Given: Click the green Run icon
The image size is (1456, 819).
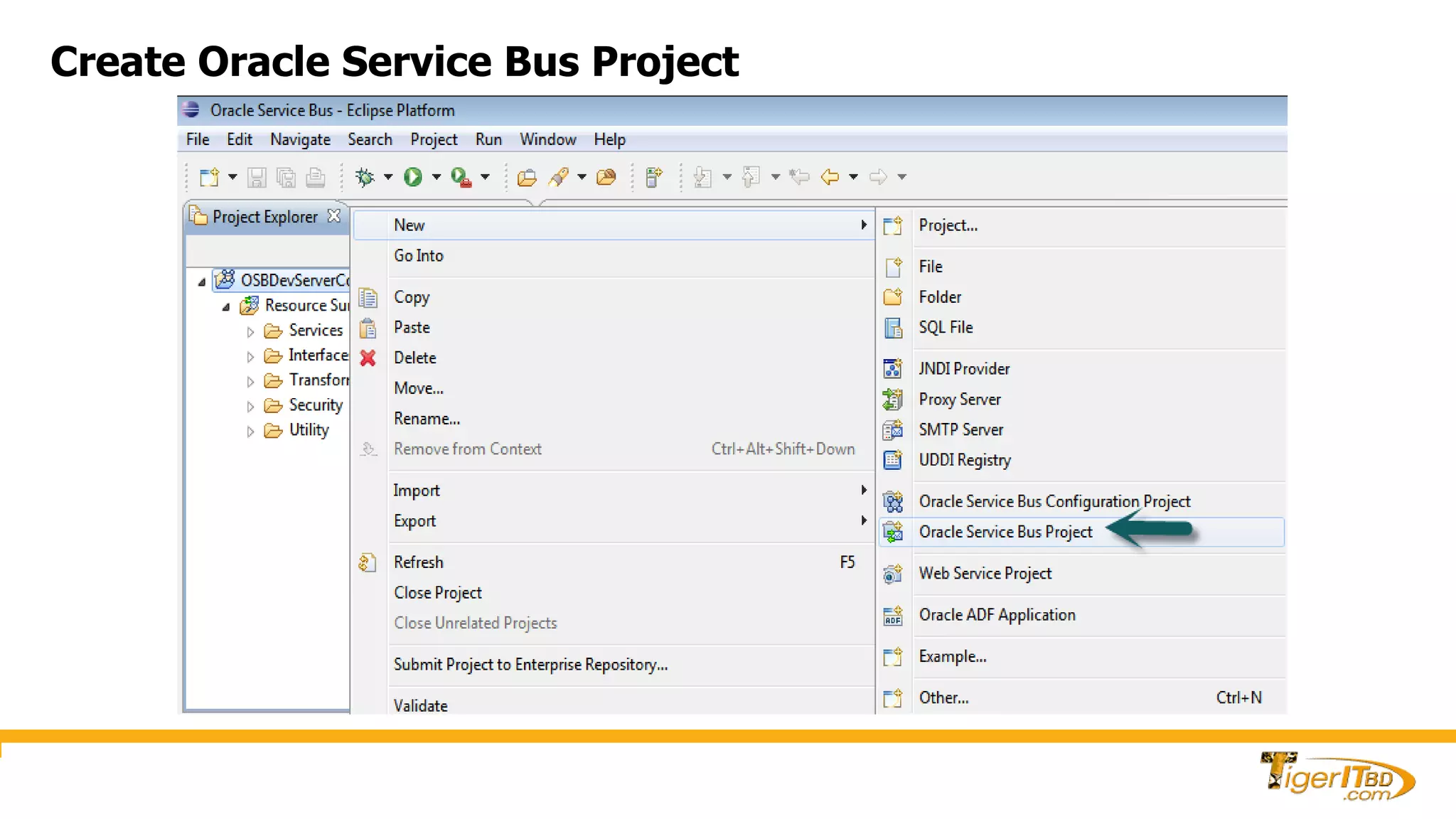Looking at the screenshot, I should click(413, 177).
